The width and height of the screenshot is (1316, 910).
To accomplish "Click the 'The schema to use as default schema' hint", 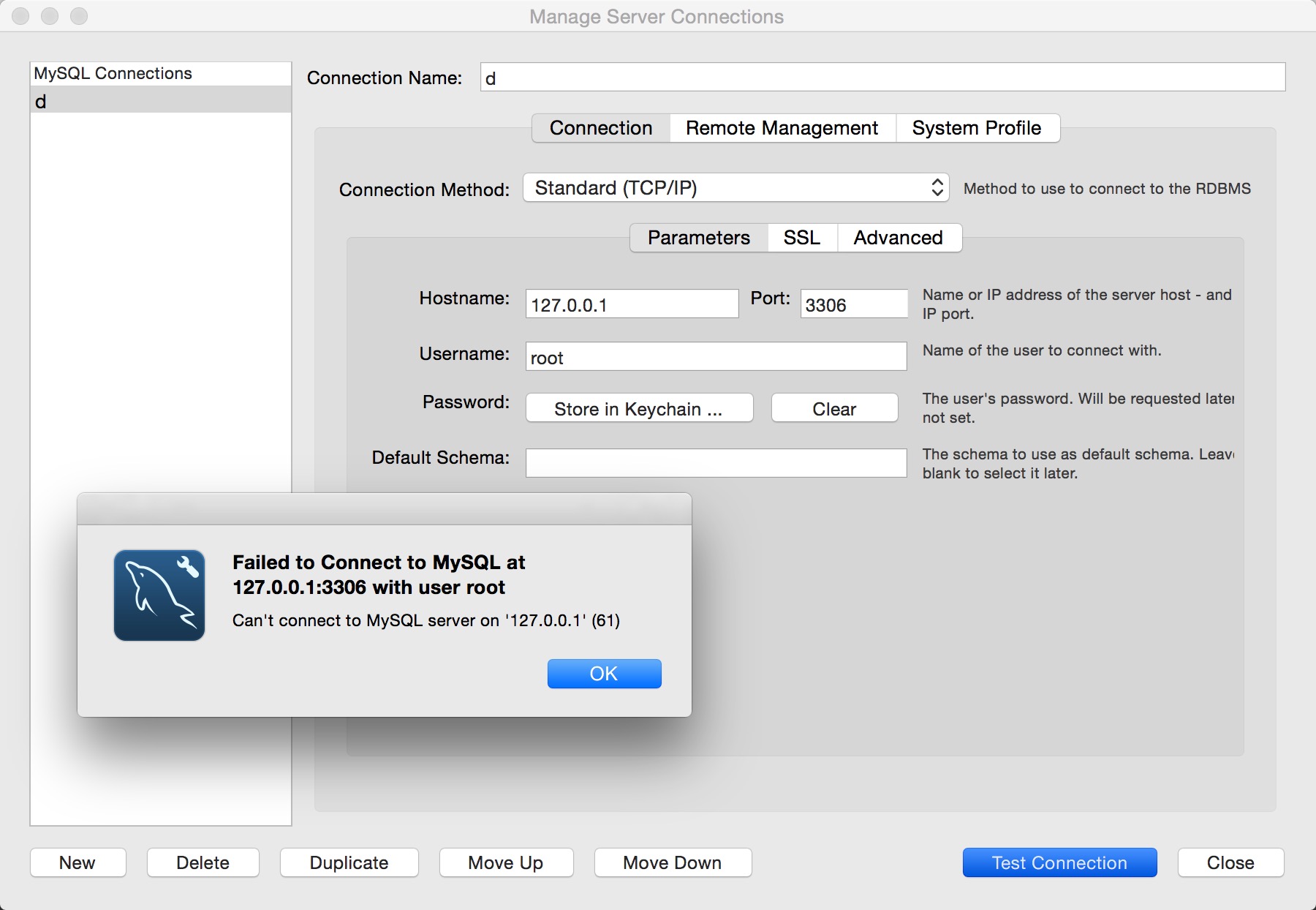I will [1078, 464].
